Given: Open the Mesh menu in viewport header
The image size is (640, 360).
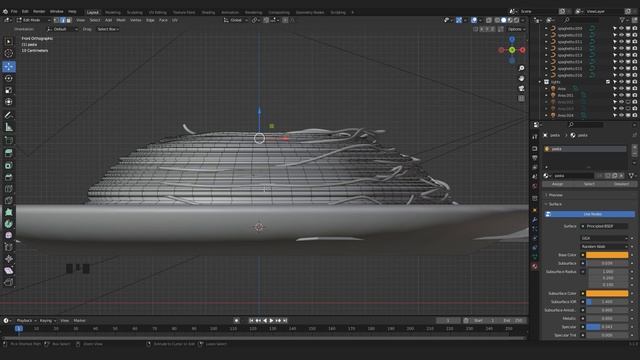Looking at the screenshot, I should 121,20.
